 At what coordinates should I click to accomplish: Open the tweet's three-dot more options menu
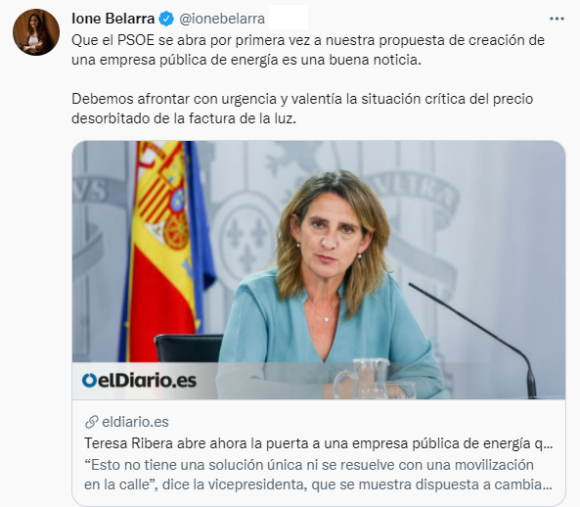pyautogui.click(x=557, y=19)
